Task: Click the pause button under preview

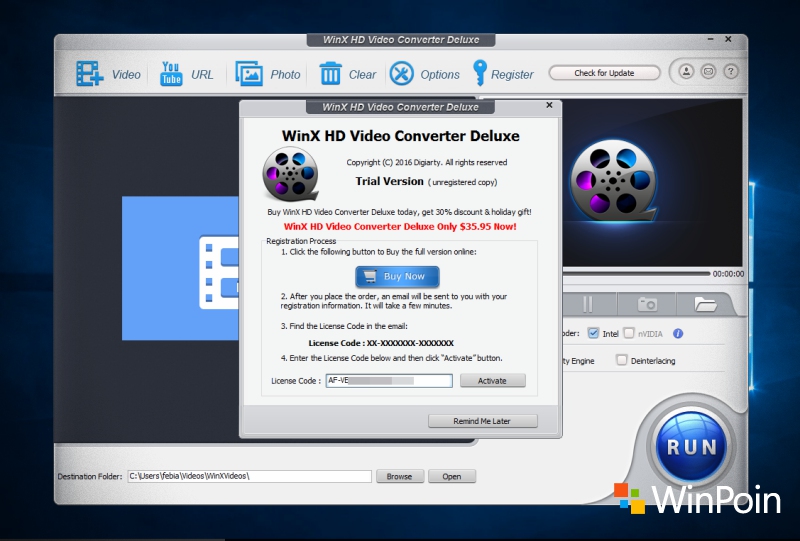Action: (588, 305)
